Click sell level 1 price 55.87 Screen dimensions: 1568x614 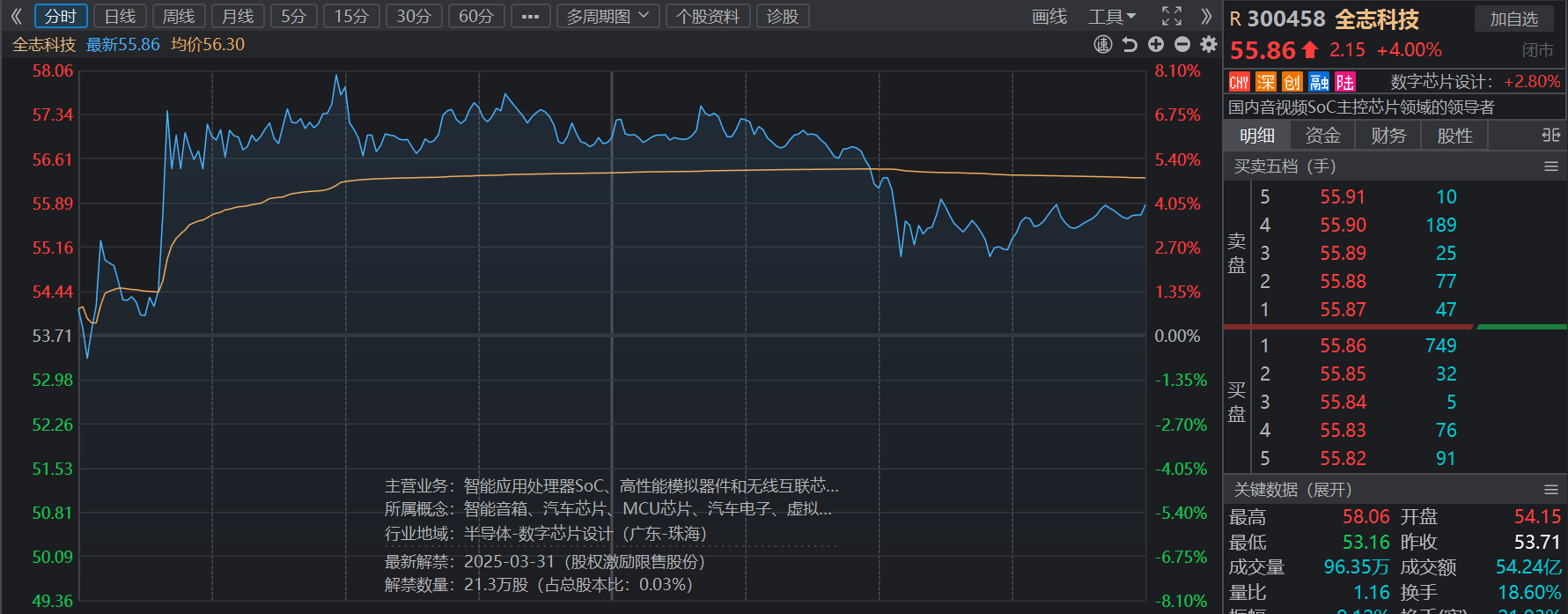[1343, 310]
